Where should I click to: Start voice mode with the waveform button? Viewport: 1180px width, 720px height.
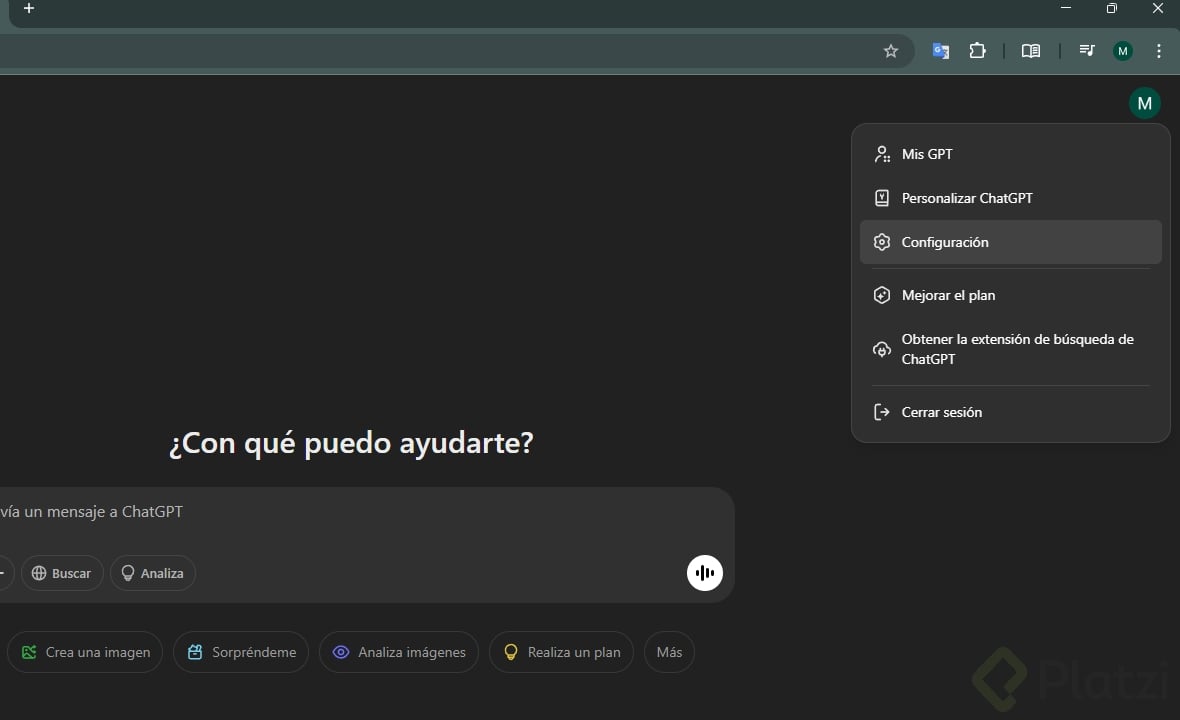(x=705, y=573)
